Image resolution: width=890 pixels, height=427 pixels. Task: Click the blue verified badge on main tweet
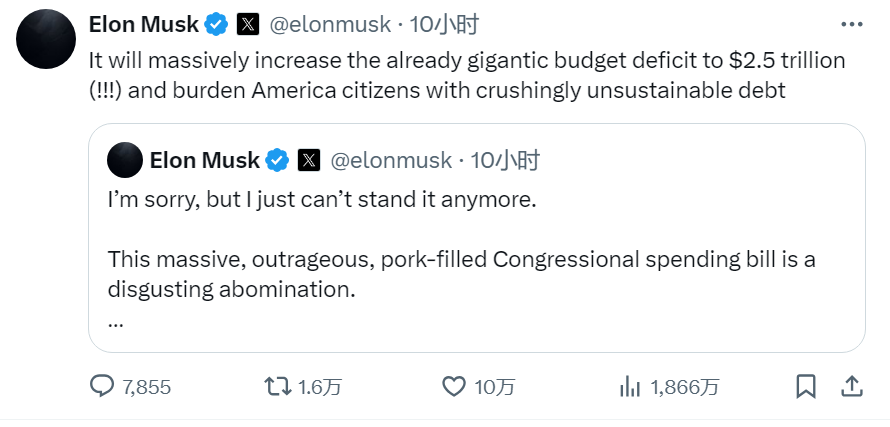click(x=216, y=24)
